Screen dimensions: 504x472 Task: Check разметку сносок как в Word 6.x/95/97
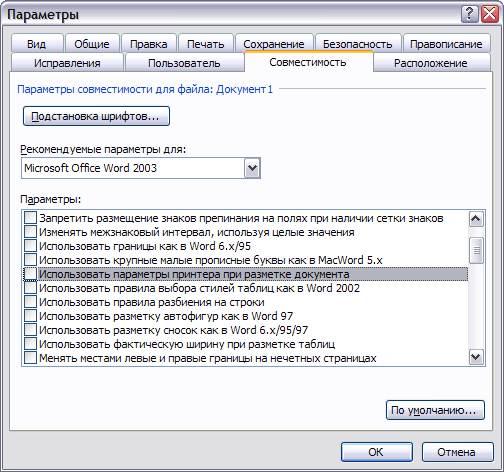click(x=30, y=330)
